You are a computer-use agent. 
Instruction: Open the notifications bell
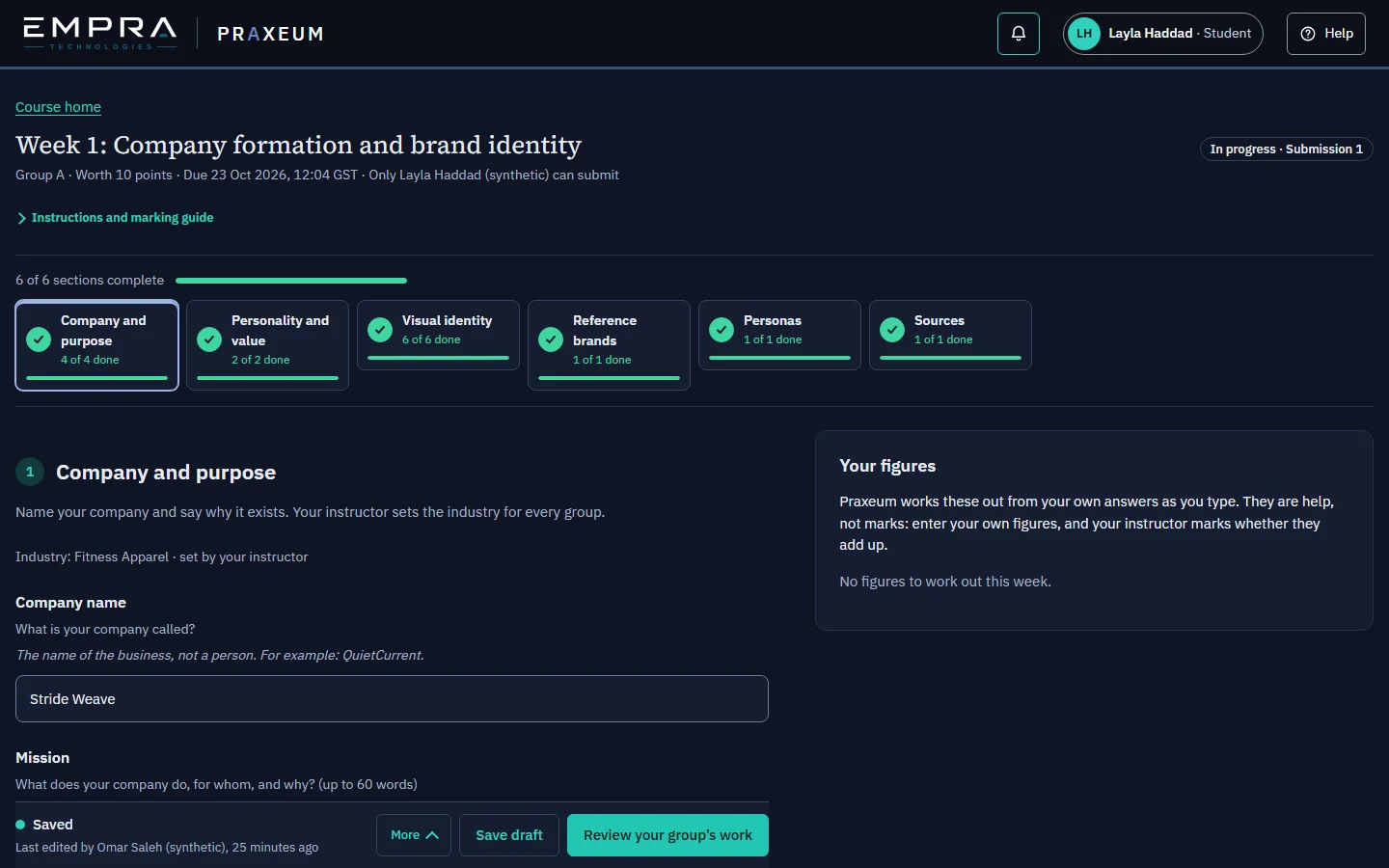pos(1019,34)
